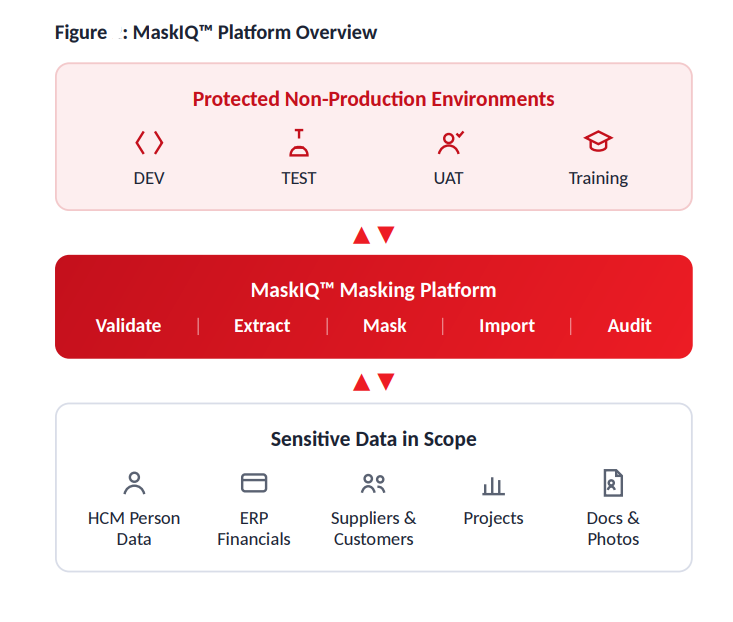This screenshot has width=733, height=622.
Task: Select the 'Training' label
Action: click(x=598, y=179)
